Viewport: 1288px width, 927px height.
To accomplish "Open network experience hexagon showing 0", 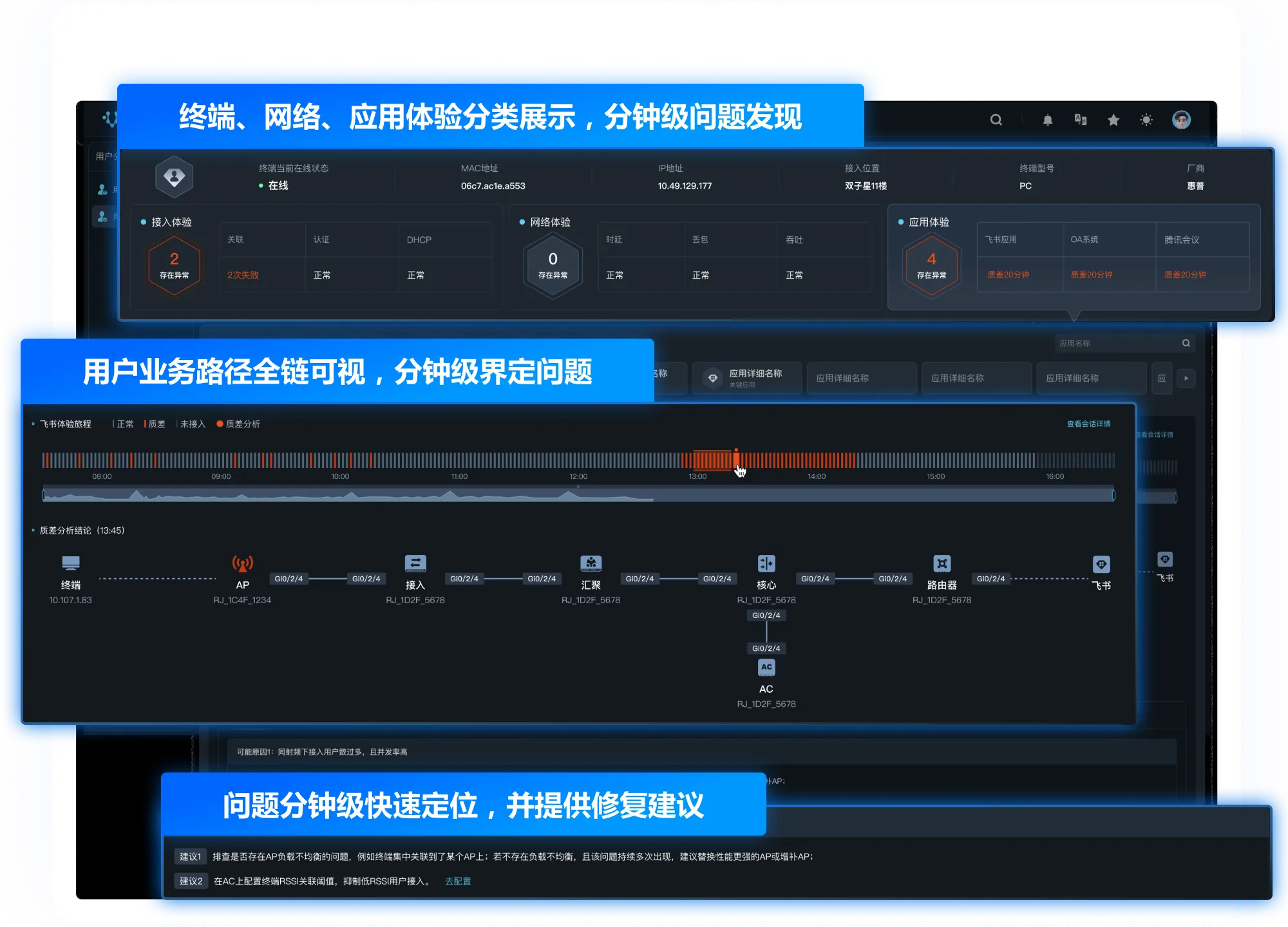I will (x=553, y=265).
